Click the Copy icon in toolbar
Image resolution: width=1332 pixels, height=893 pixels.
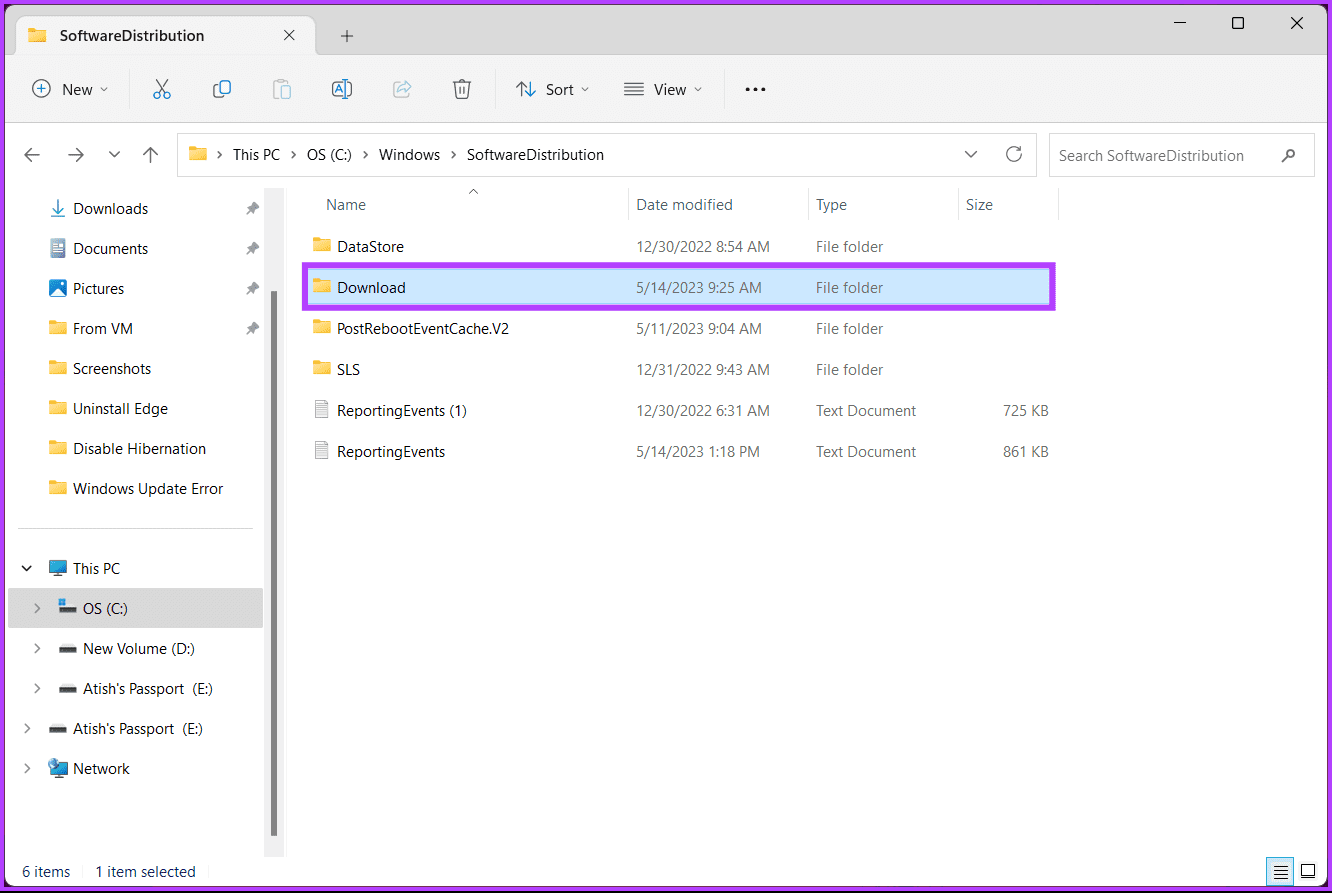coord(222,89)
